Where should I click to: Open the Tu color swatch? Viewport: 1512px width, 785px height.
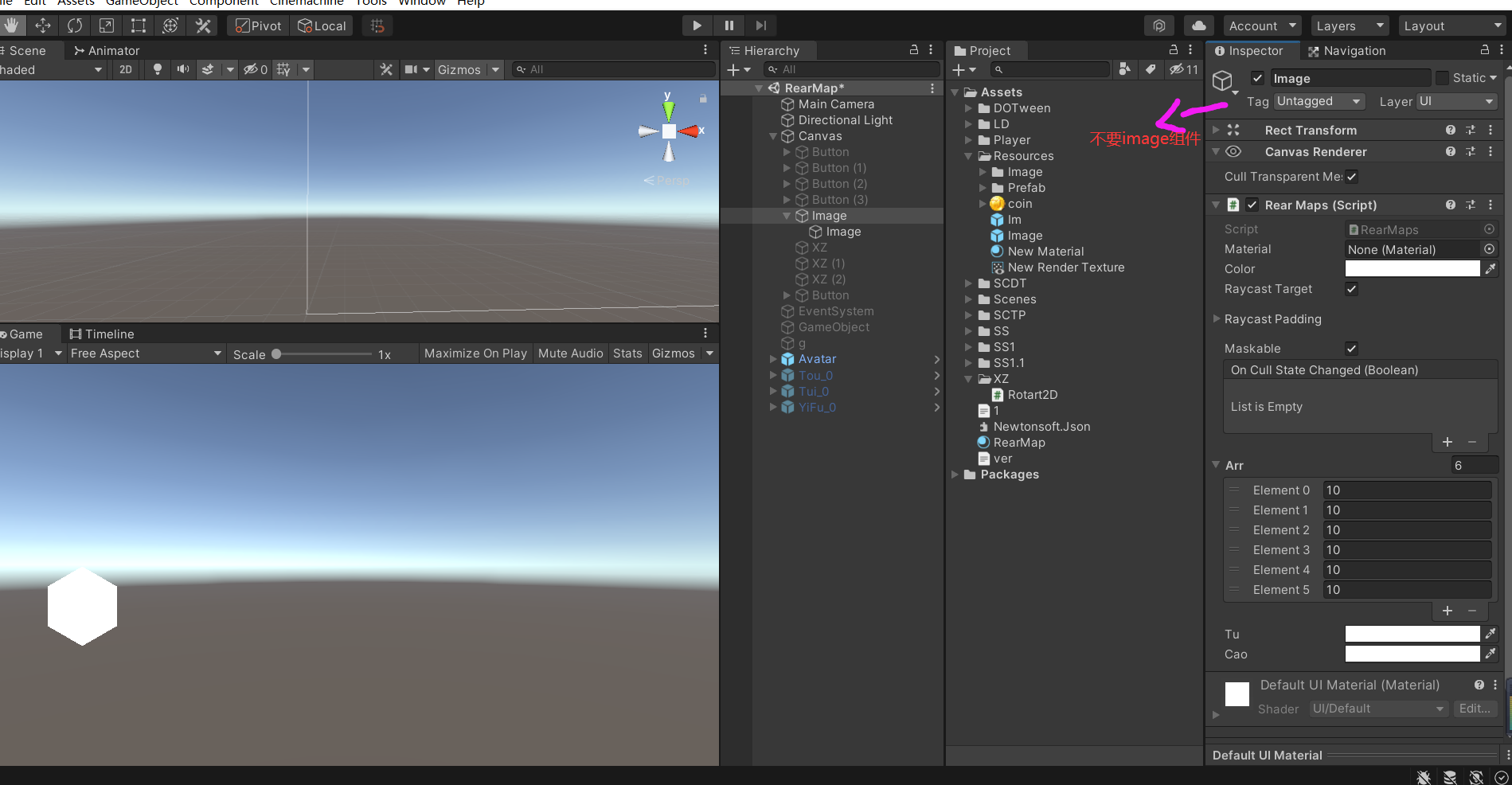(x=1412, y=634)
